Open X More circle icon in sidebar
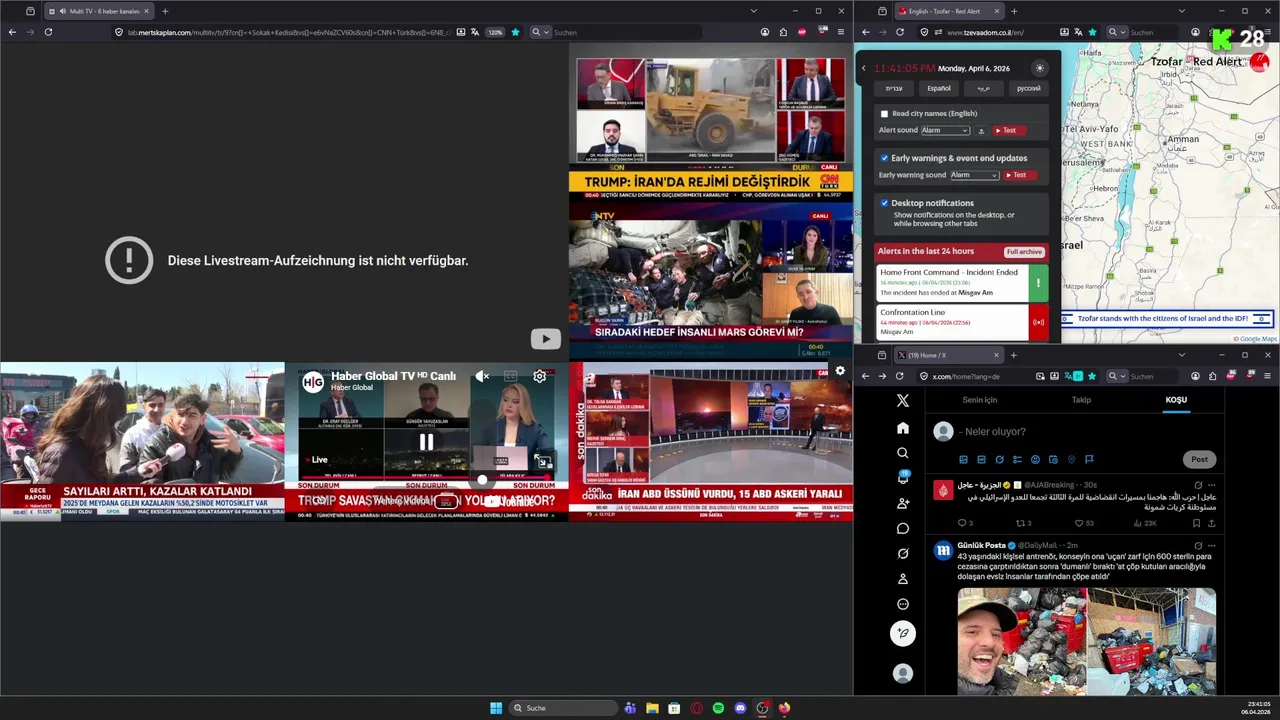Viewport: 1280px width, 720px height. (903, 604)
